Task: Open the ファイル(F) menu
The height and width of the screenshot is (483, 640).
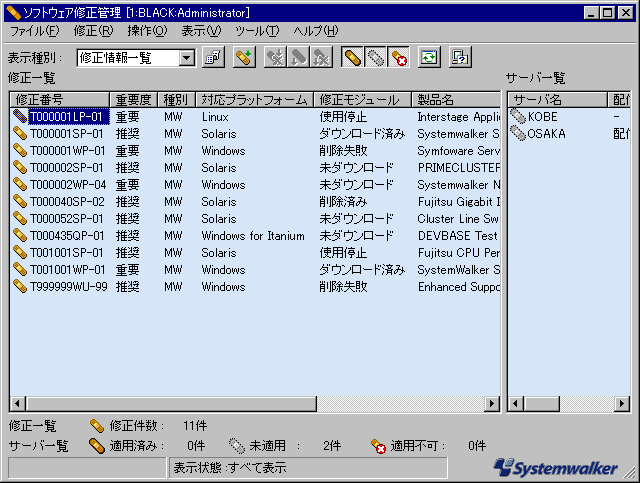Action: (34, 31)
